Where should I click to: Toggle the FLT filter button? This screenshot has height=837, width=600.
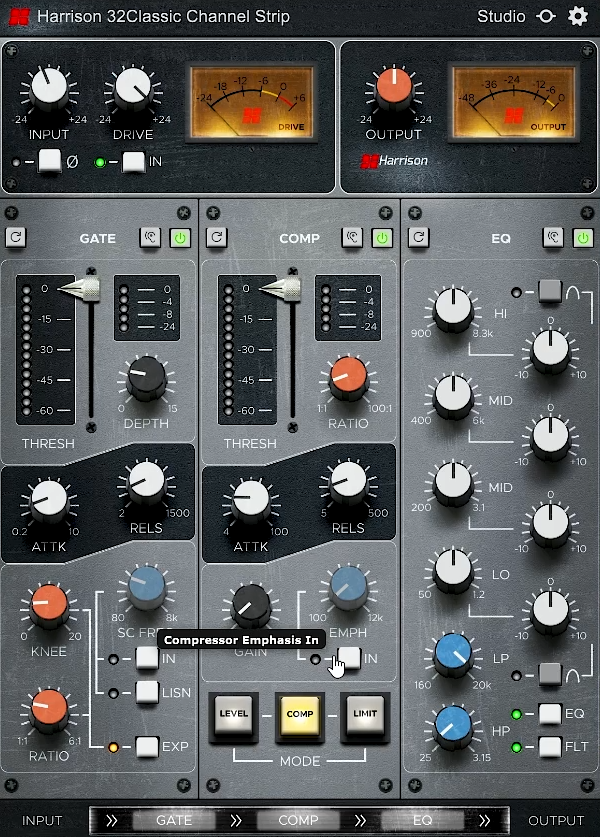(550, 747)
